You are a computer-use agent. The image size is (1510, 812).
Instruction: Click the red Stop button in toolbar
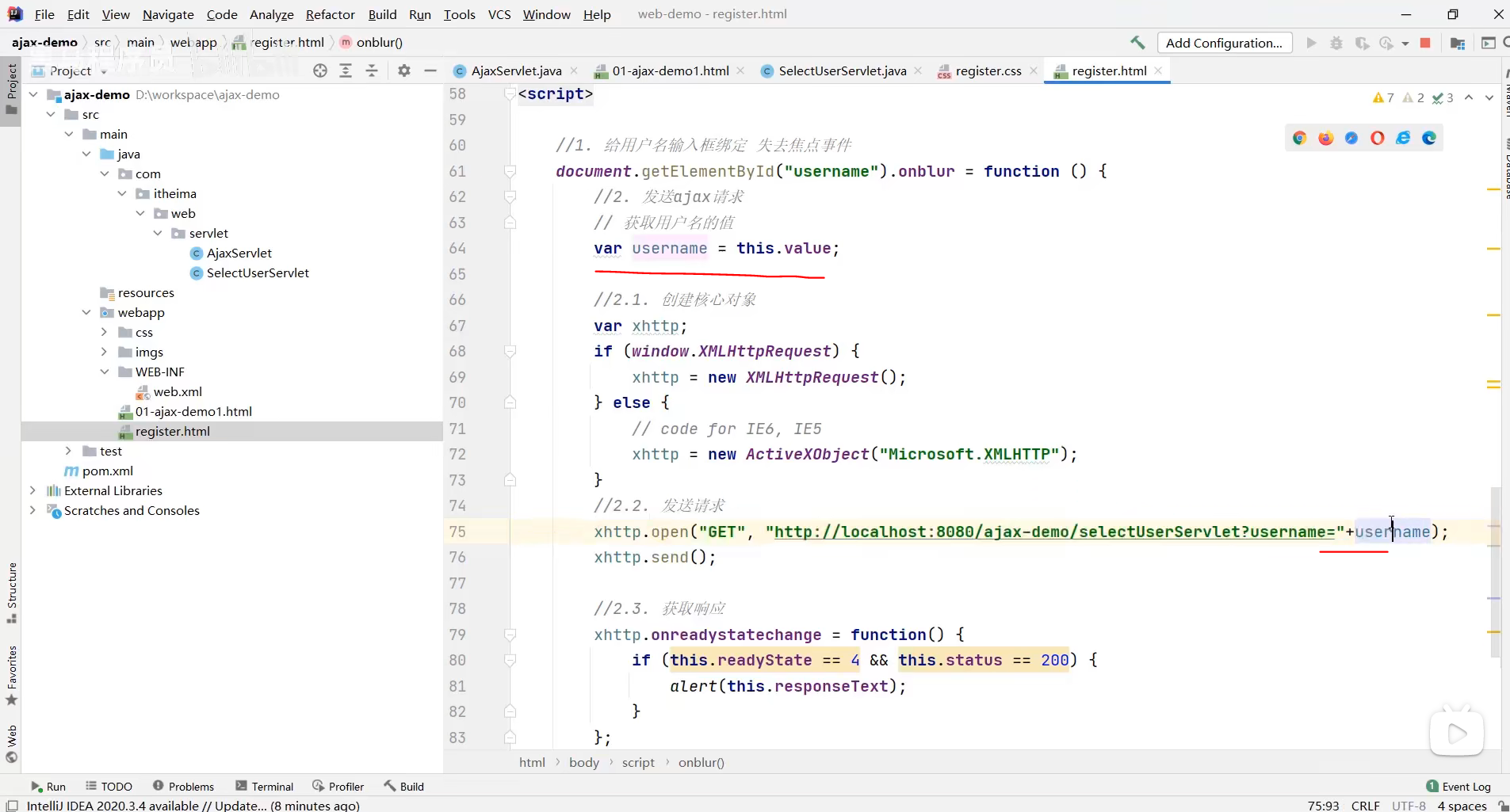click(1425, 43)
